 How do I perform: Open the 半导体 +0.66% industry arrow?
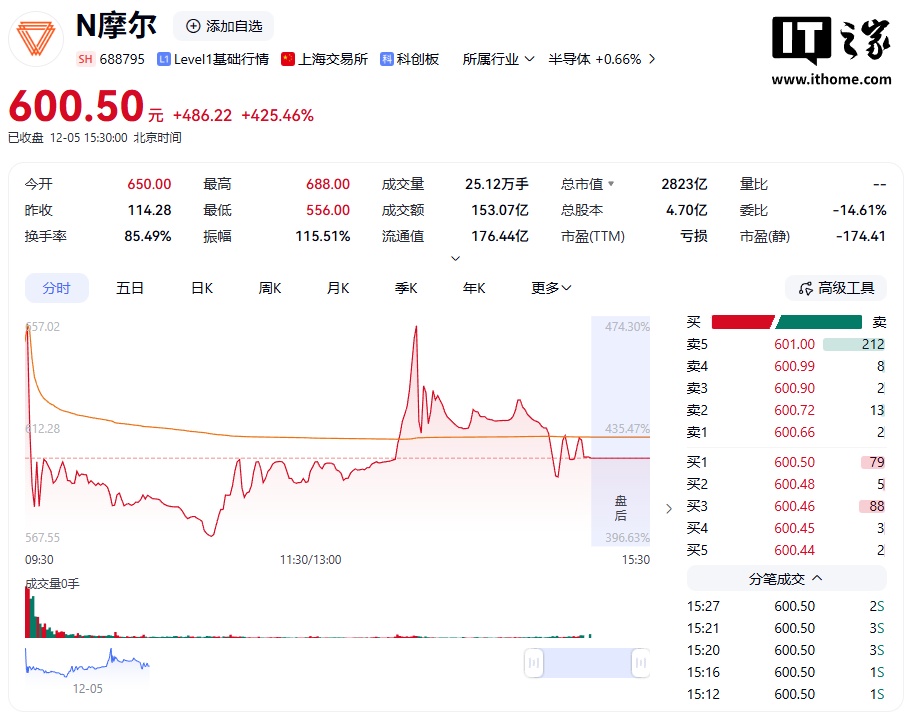coord(652,59)
